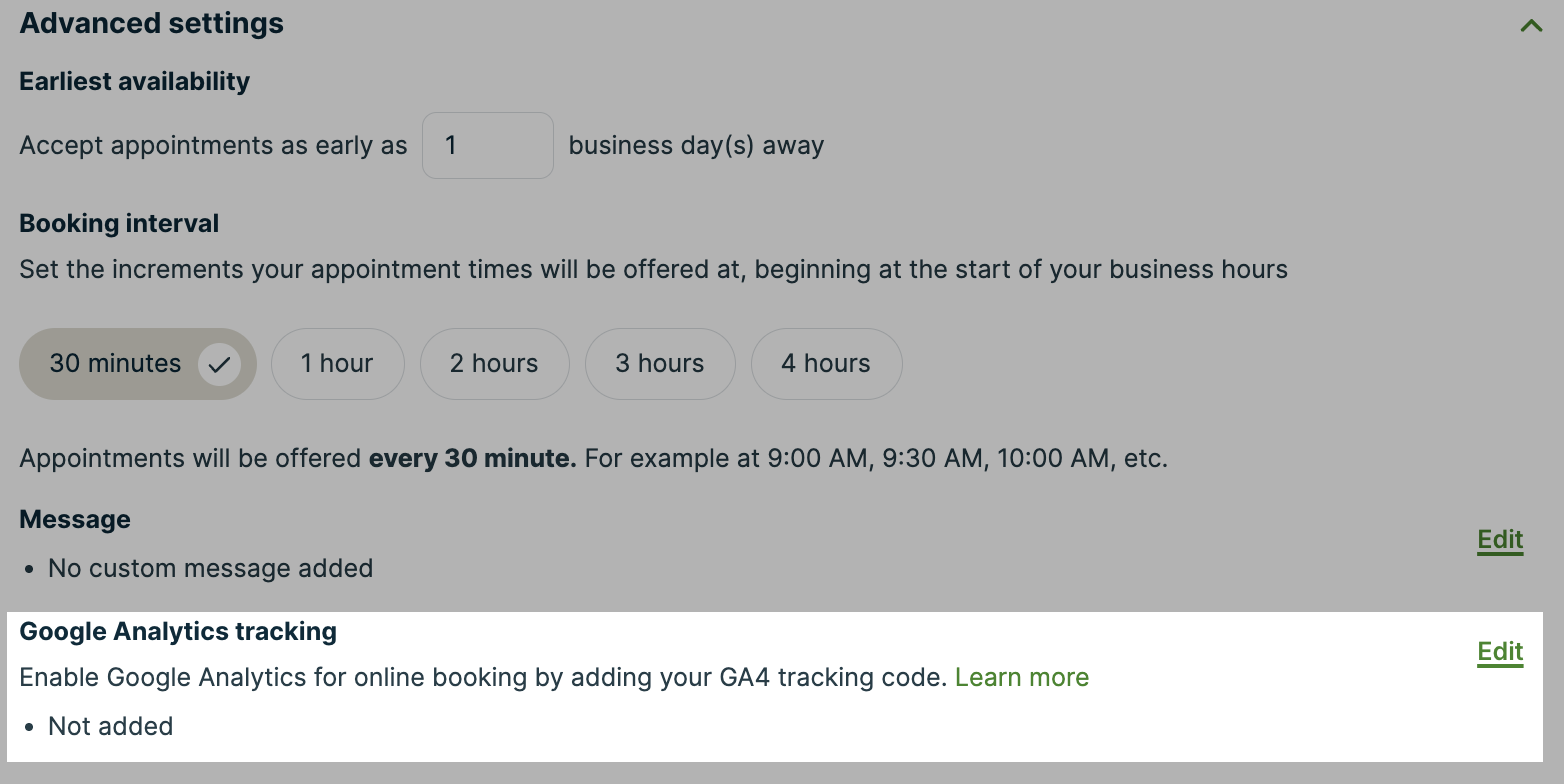1564x784 pixels.
Task: Set booking interval to 2 hours
Action: click(494, 364)
